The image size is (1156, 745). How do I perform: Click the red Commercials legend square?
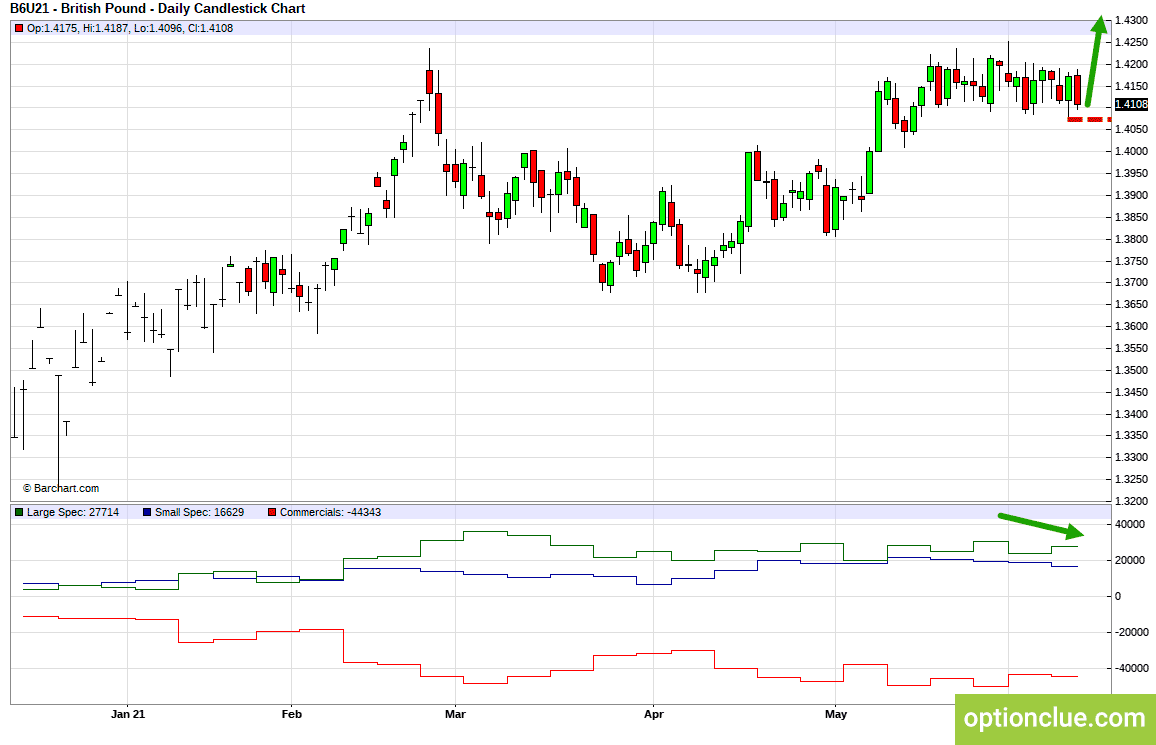coord(272,512)
